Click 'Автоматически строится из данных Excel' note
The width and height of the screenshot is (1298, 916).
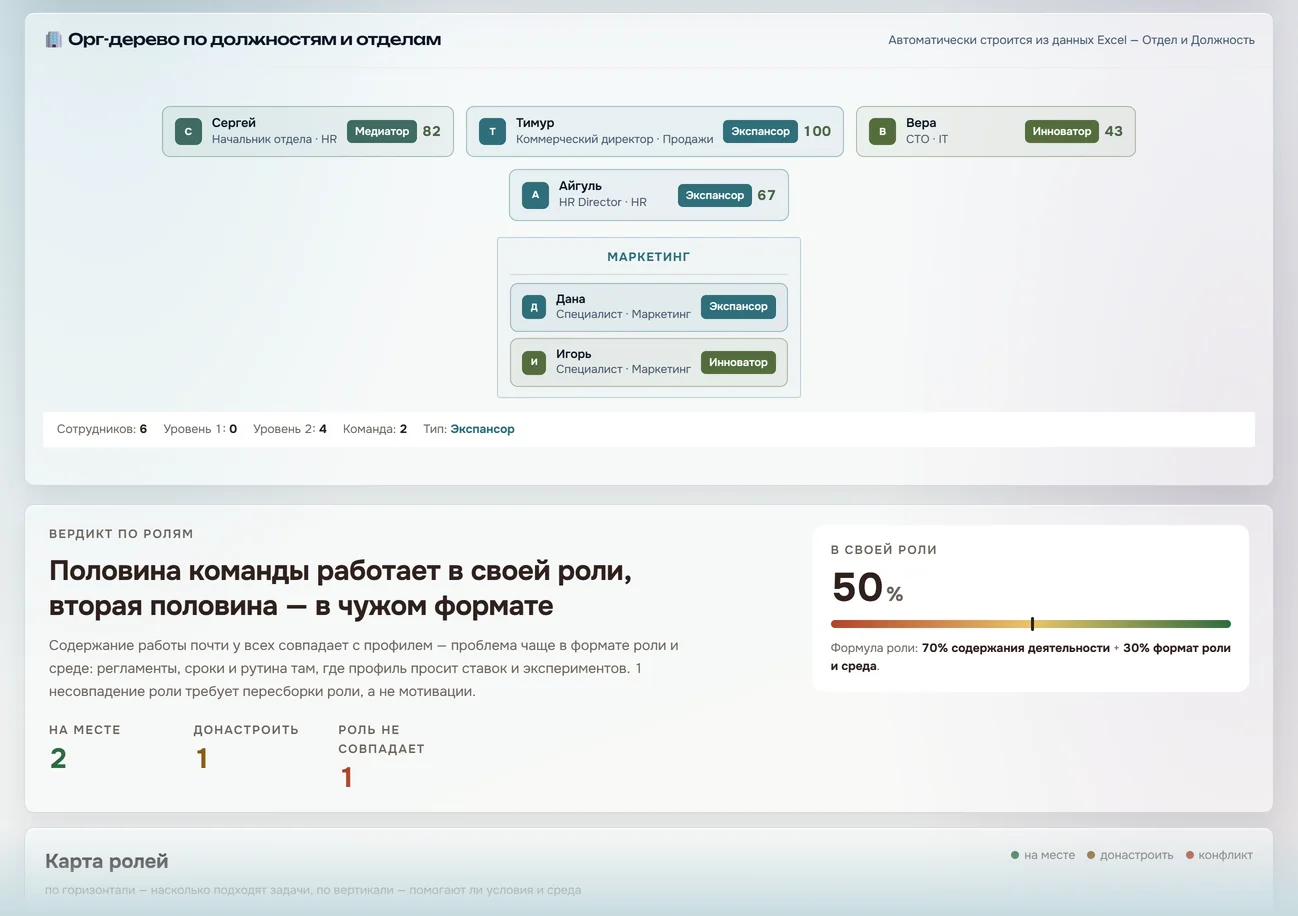click(x=1071, y=40)
